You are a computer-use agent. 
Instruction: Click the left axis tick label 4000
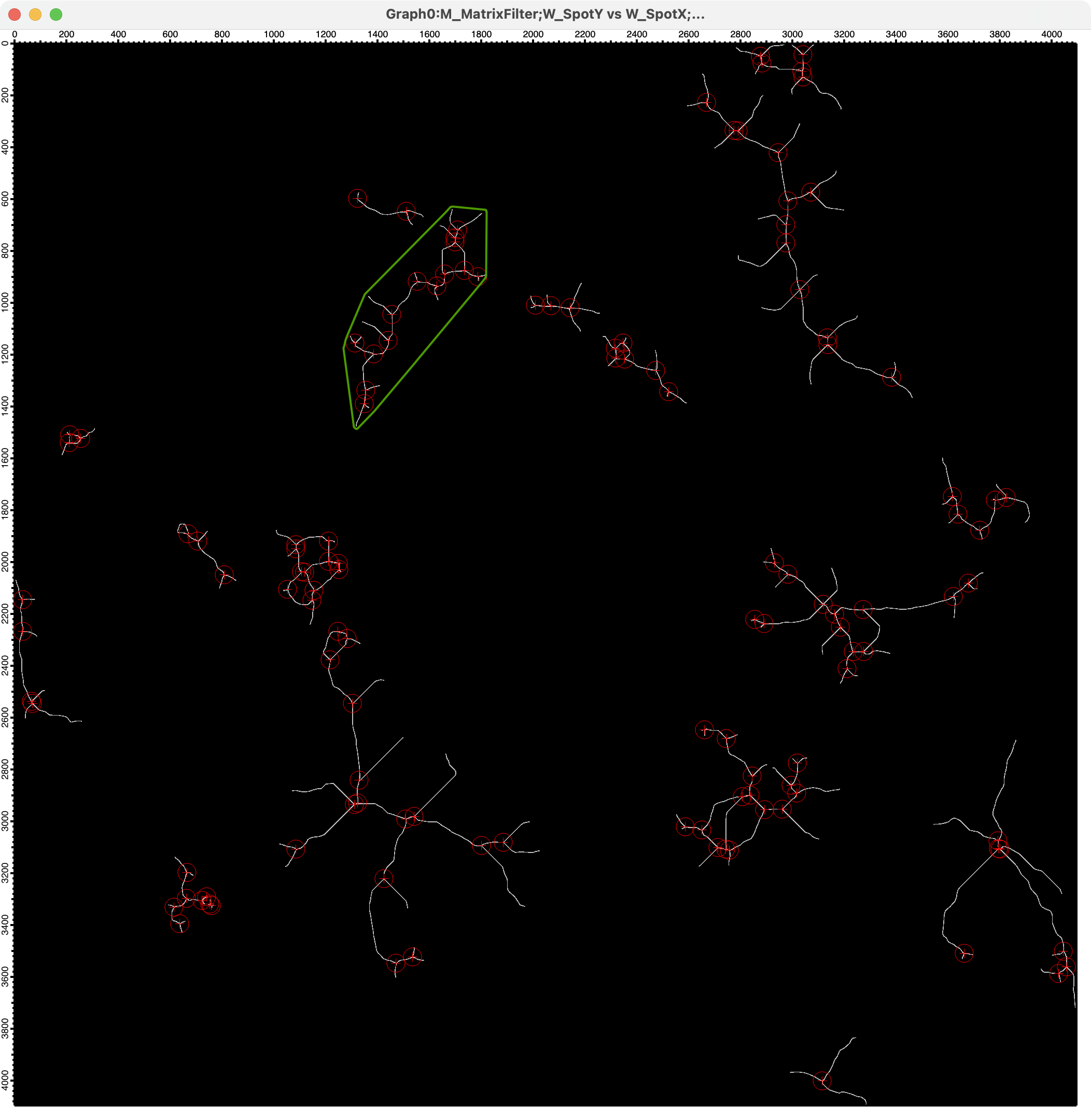5,1080
